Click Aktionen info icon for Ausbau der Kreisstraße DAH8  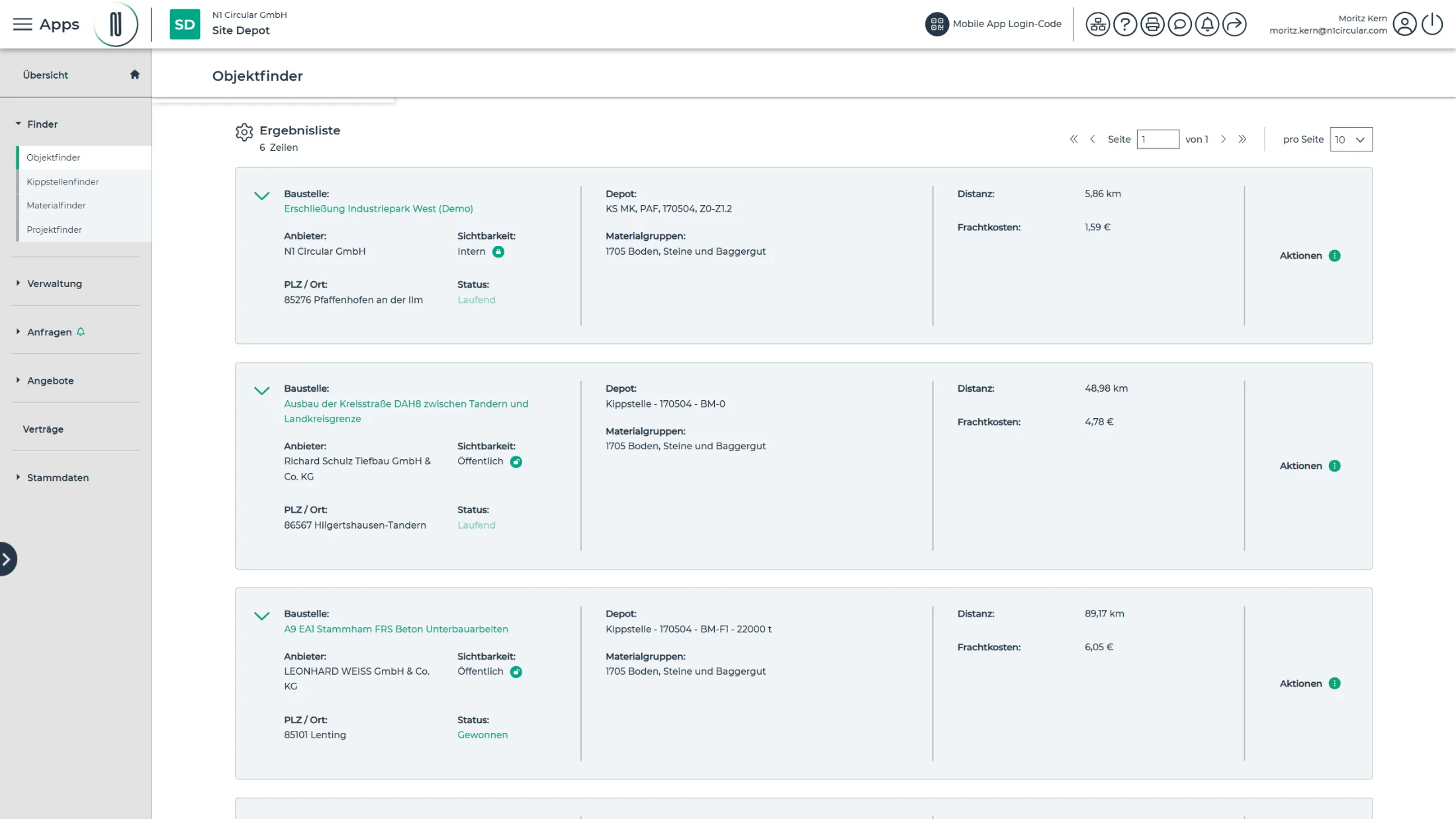click(x=1335, y=466)
